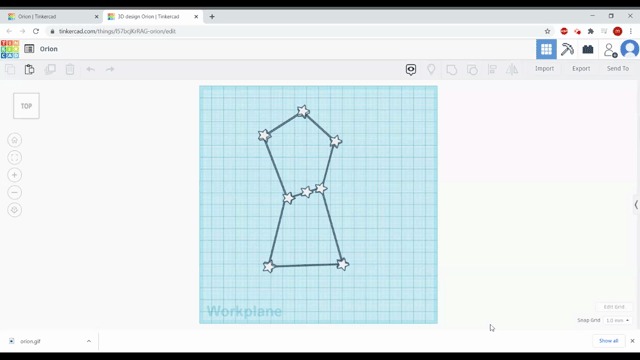The width and height of the screenshot is (640, 360).
Task: Select the bottom-left star
Action: click(x=269, y=267)
